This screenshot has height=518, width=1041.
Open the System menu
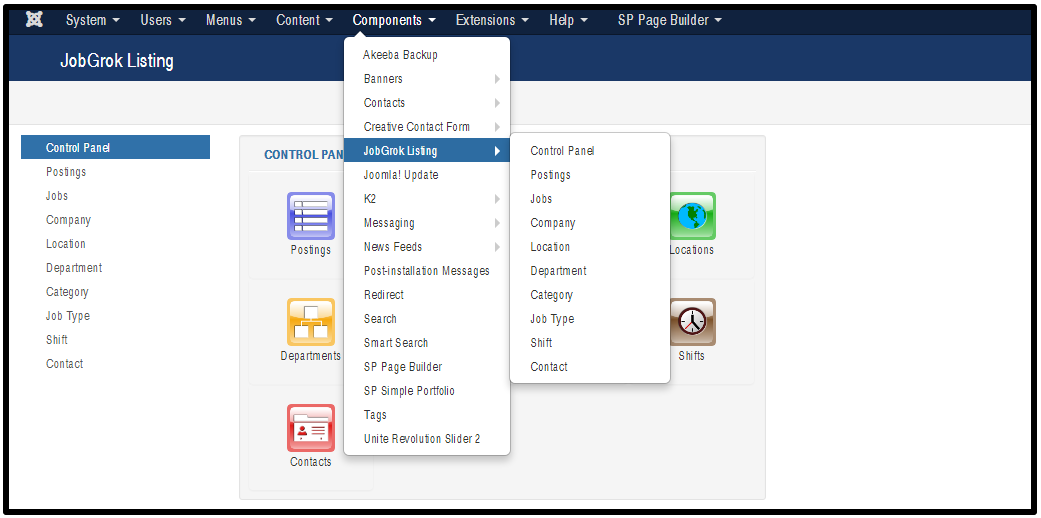[93, 21]
